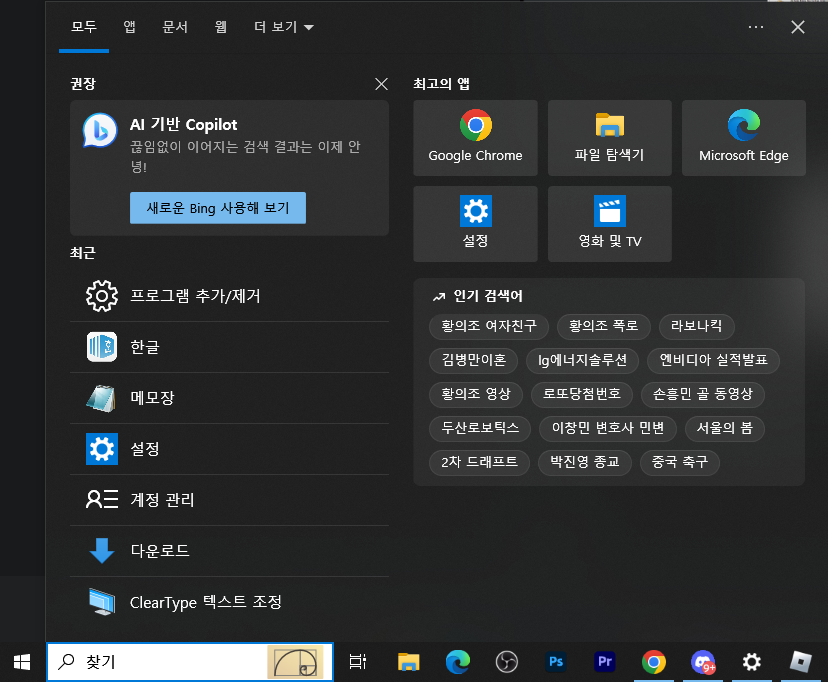Open Task View on the taskbar

[358, 662]
